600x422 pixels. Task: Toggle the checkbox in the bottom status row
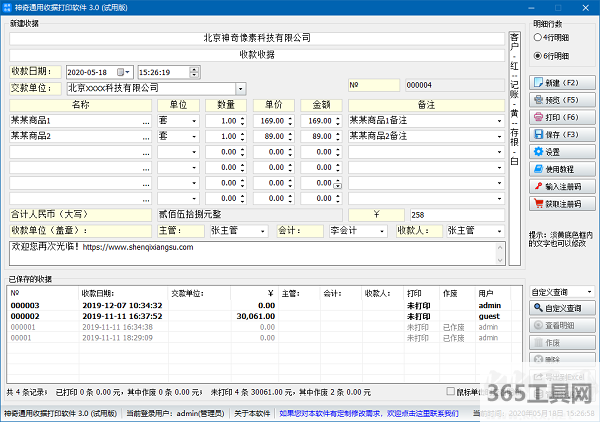pos(450,391)
